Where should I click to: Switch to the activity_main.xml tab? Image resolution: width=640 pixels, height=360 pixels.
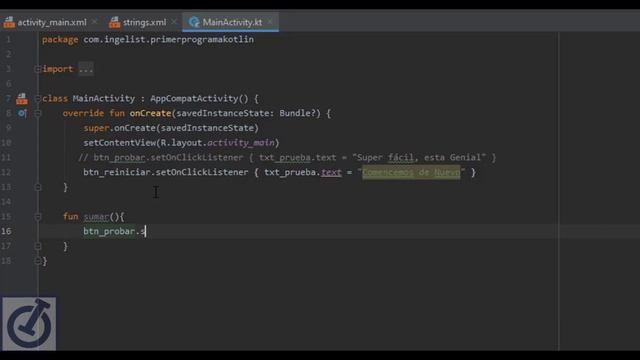click(x=52, y=22)
